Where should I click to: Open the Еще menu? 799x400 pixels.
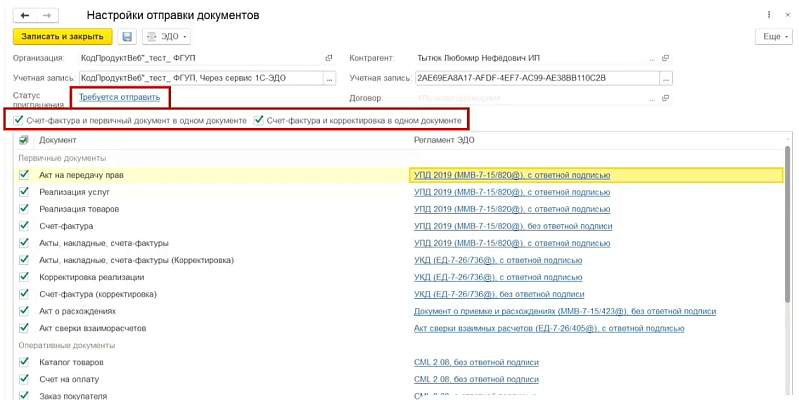tap(774, 37)
